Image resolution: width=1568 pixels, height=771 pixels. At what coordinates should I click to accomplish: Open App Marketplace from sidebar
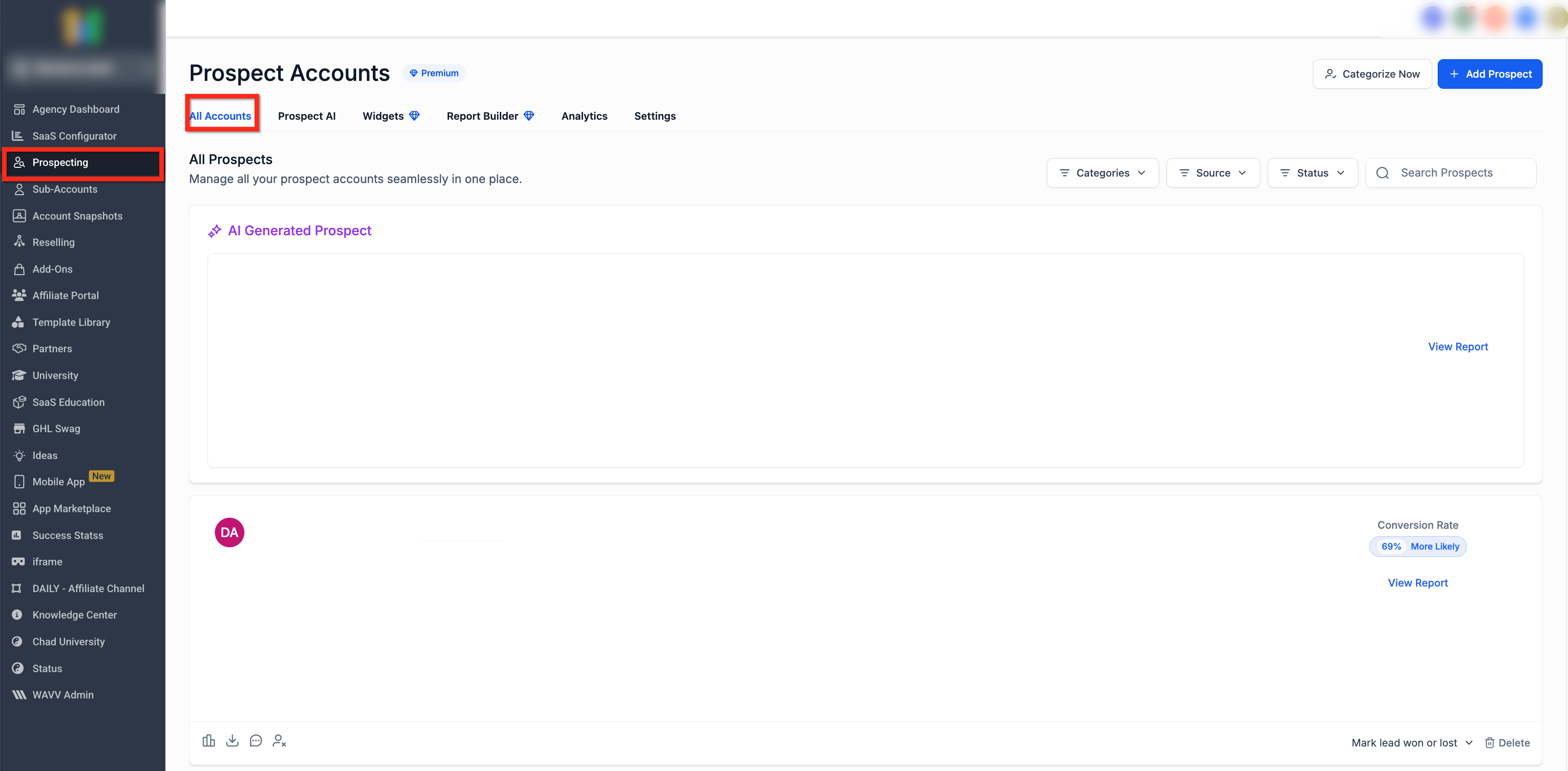click(71, 508)
